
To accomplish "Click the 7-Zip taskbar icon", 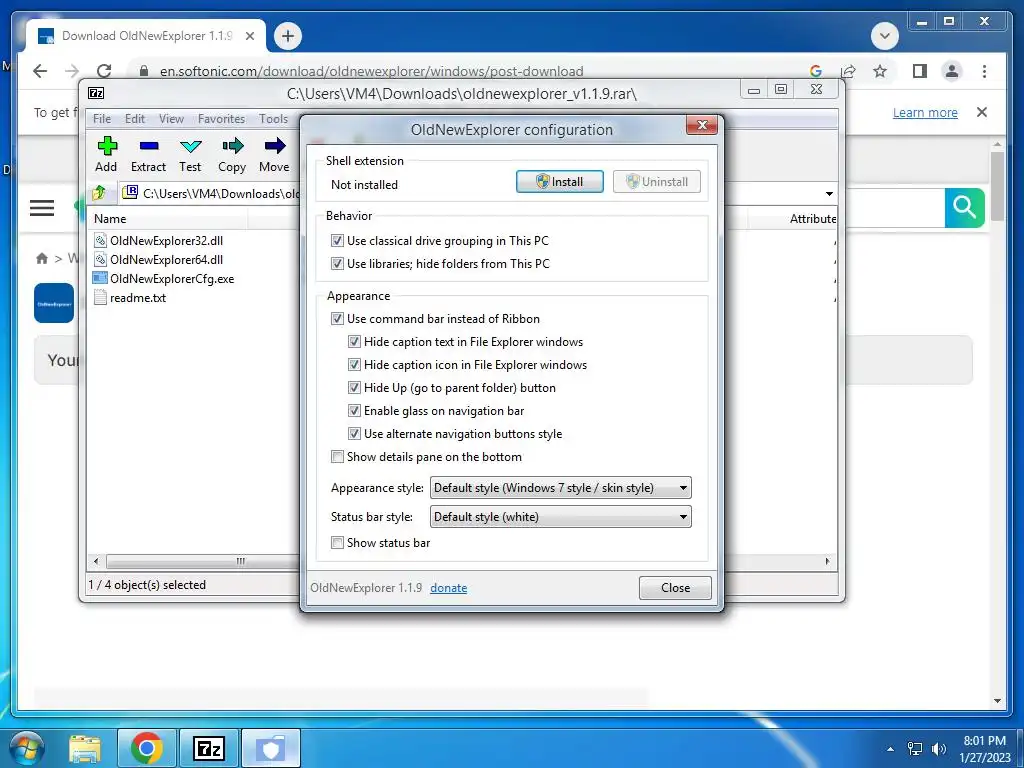I will pyautogui.click(x=209, y=748).
